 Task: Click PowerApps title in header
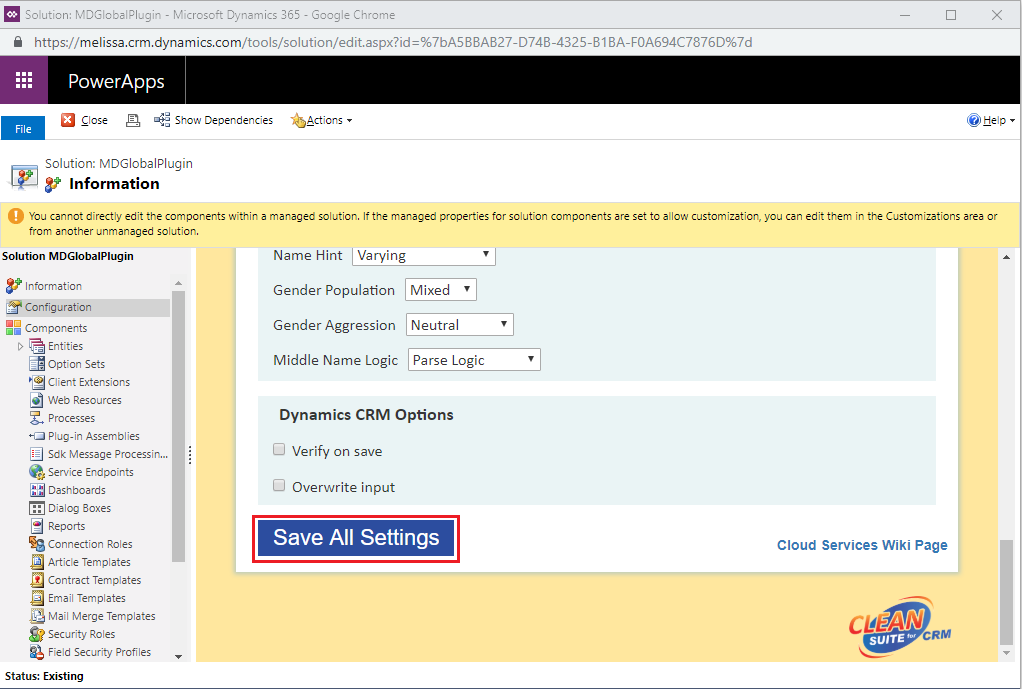click(116, 81)
